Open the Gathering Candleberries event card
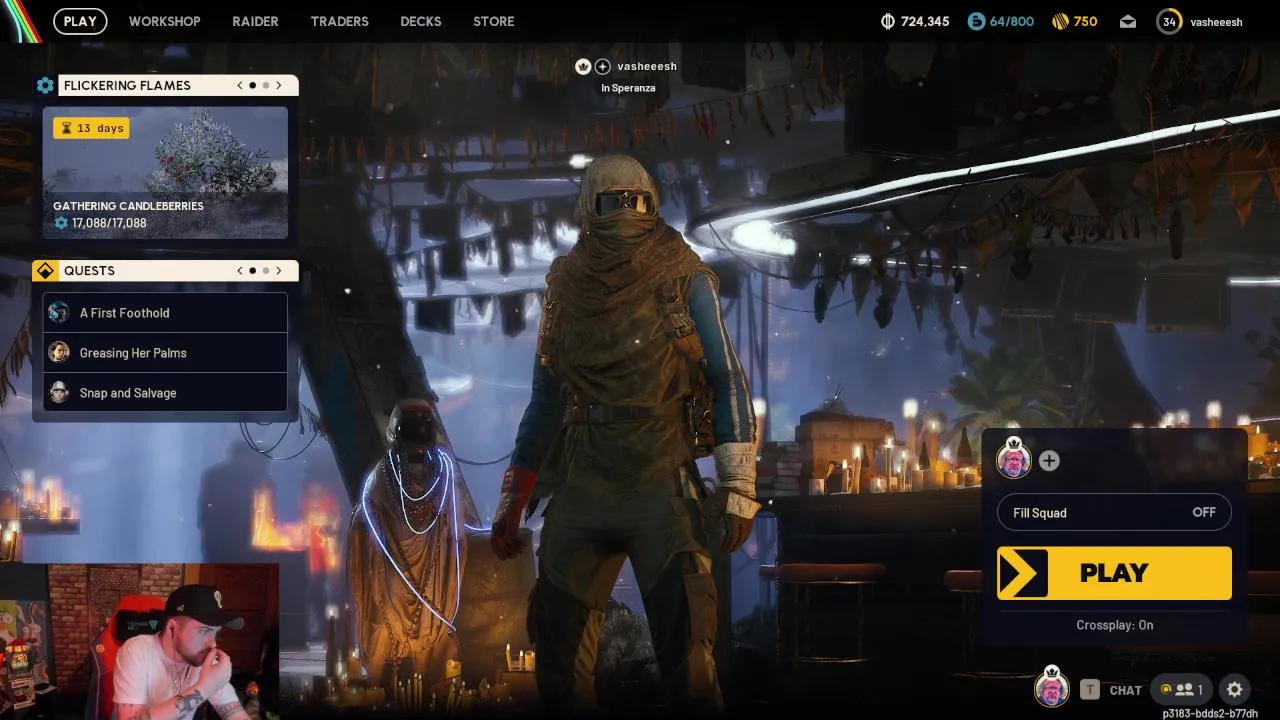Viewport: 1280px width, 720px height. click(x=165, y=173)
